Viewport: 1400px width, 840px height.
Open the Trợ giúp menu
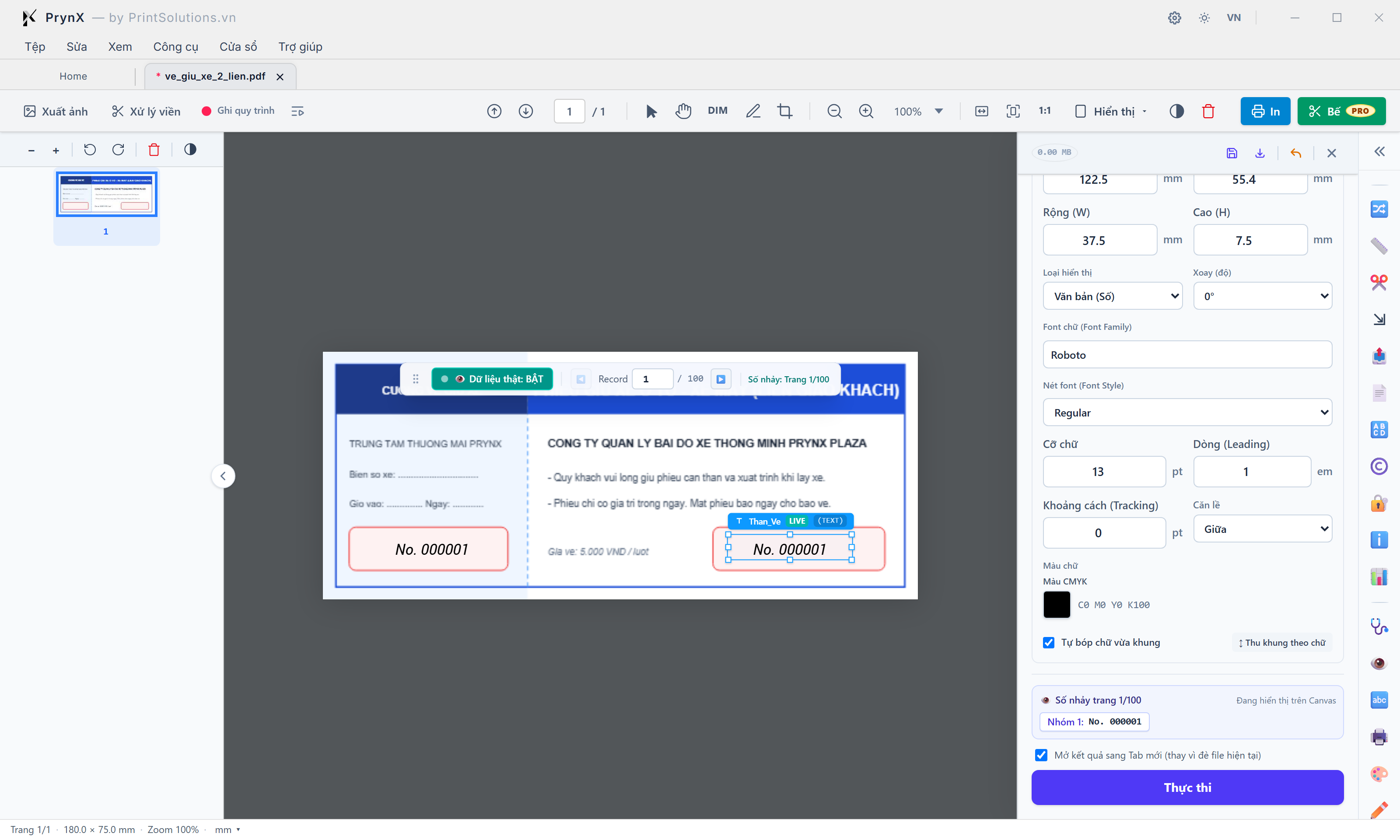point(300,46)
